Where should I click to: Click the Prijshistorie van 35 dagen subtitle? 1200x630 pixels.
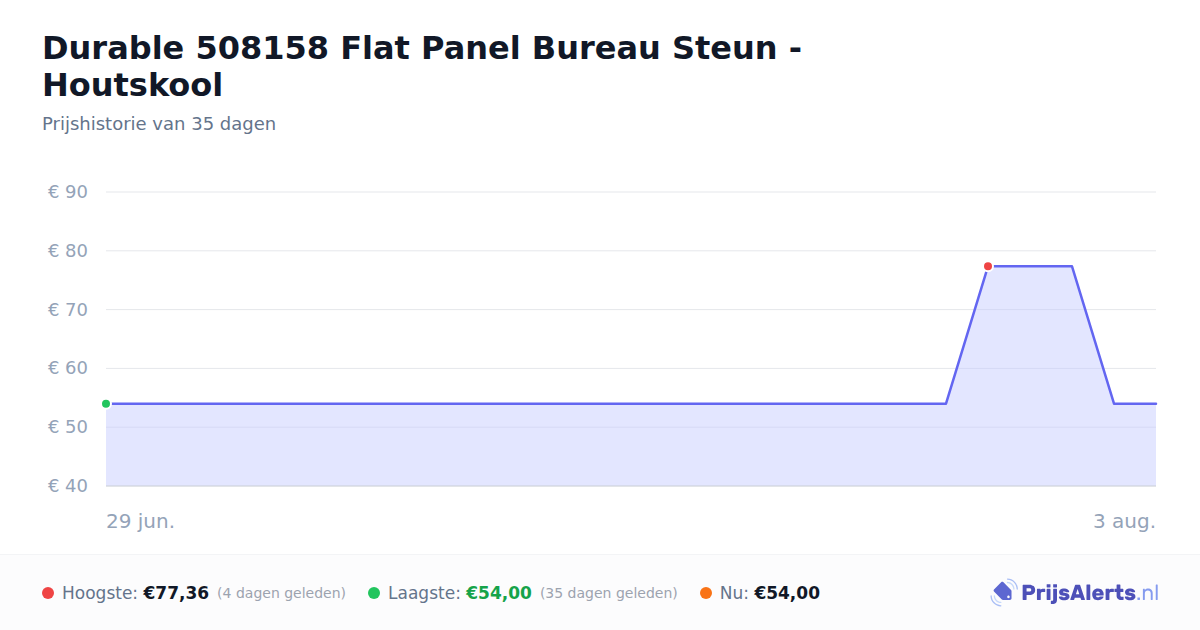pos(159,124)
